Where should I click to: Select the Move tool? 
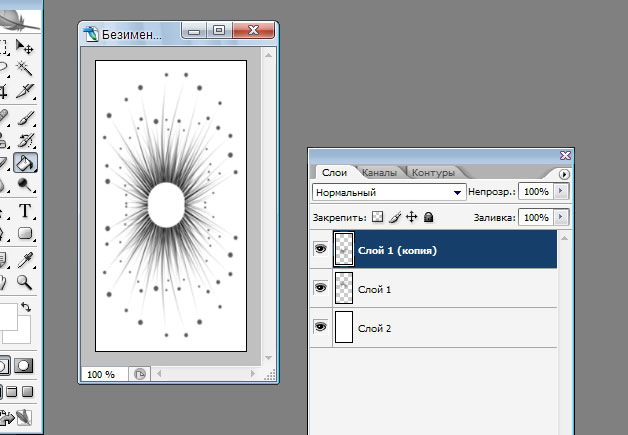click(x=26, y=46)
